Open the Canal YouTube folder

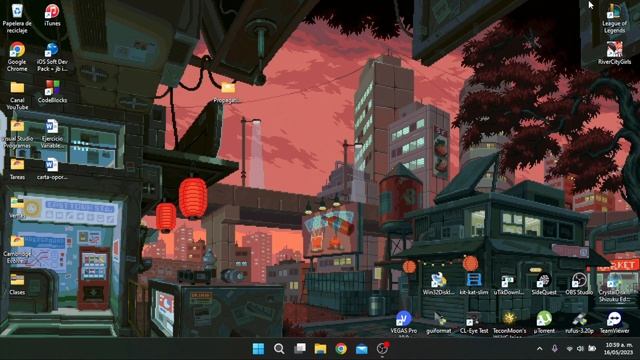tap(17, 96)
